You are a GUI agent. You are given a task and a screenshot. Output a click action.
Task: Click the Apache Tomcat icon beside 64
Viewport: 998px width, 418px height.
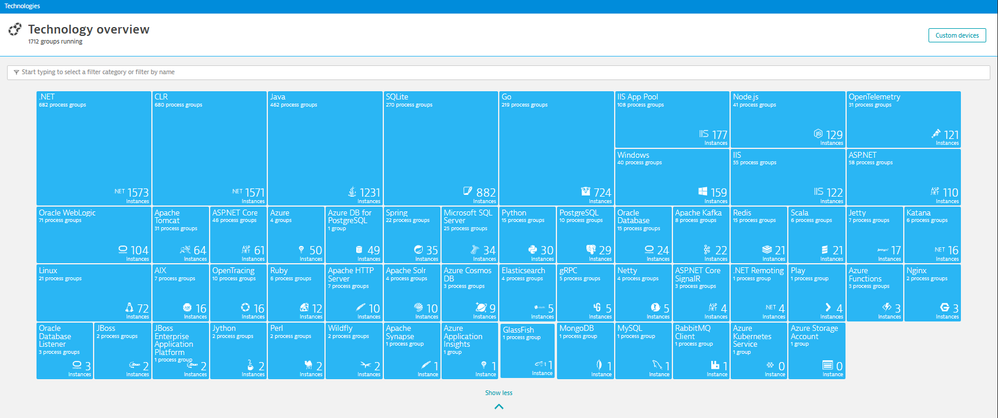point(185,250)
